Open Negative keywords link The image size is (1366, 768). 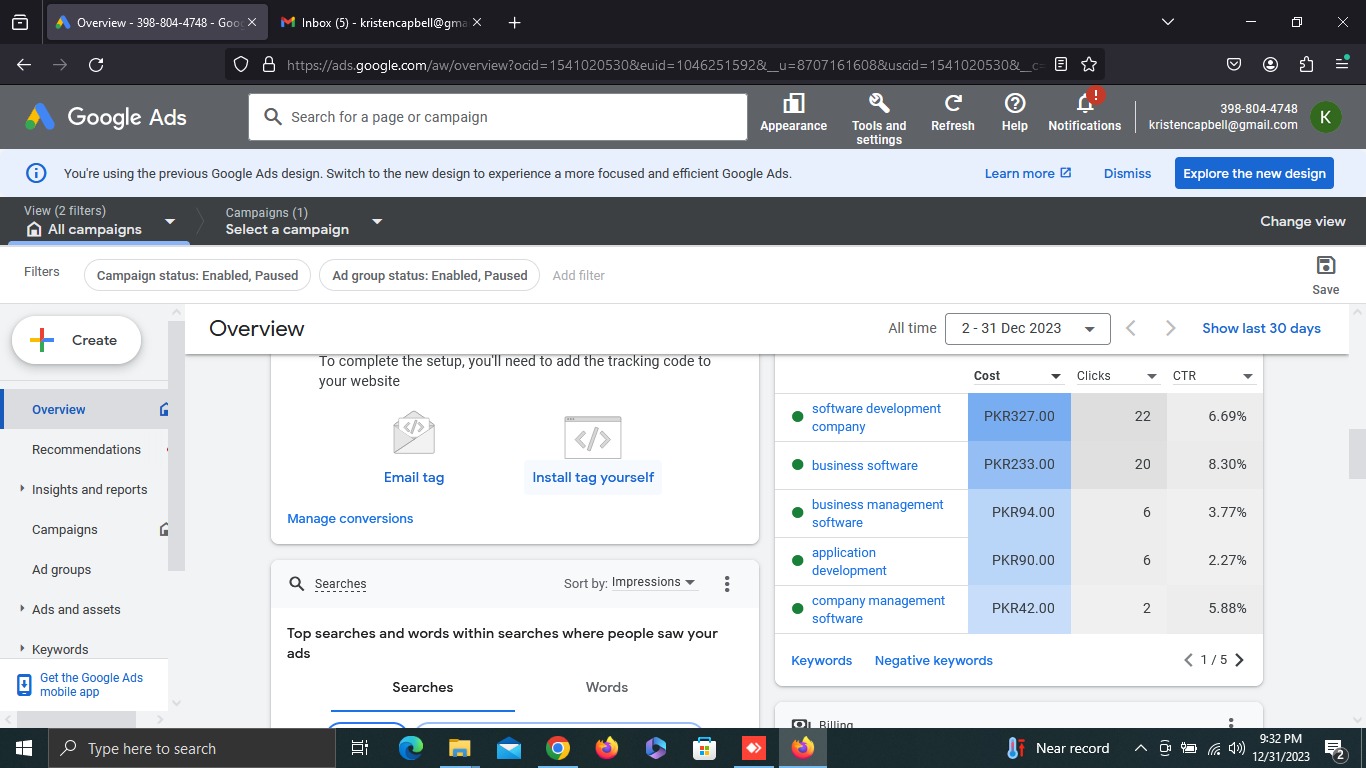934,660
